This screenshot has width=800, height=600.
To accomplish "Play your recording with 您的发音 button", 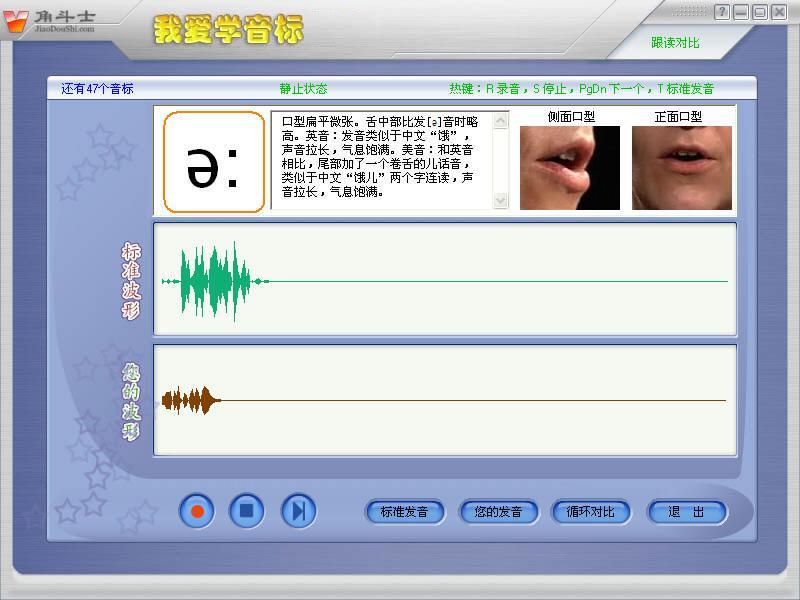I will click(498, 512).
